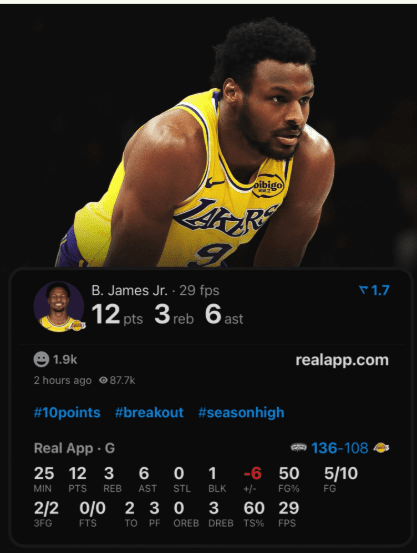Open the #10points hashtag
Screen dimensions: 417x553
[67, 412]
